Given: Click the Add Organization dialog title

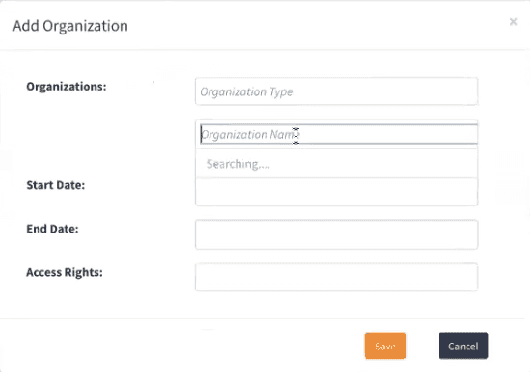Looking at the screenshot, I should coord(70,26).
